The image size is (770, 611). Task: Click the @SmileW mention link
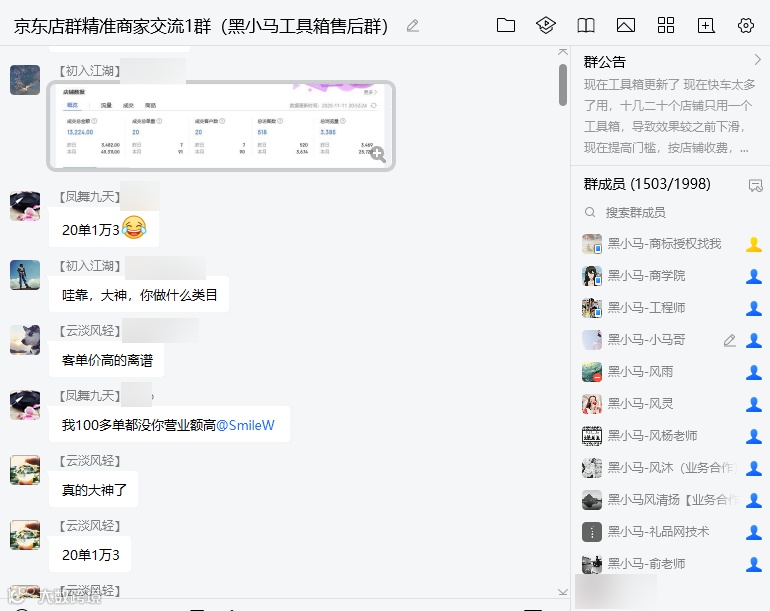(x=245, y=425)
